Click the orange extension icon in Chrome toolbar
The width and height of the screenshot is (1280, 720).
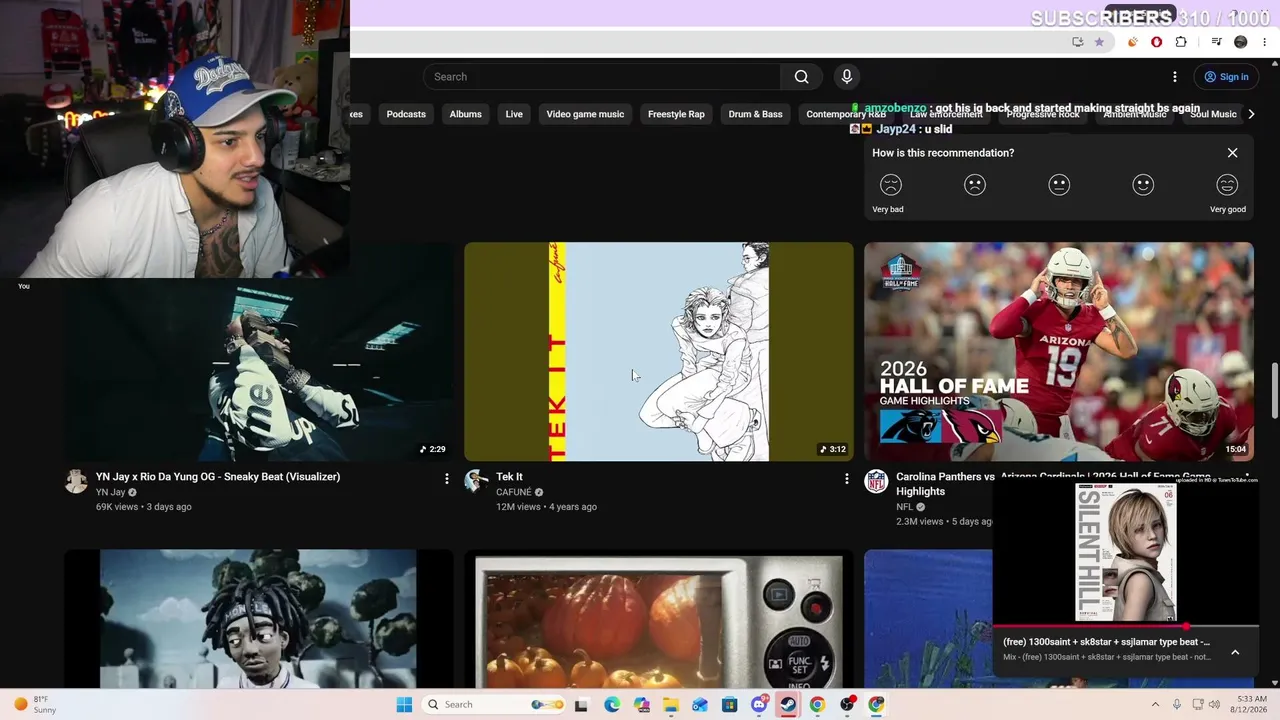coord(1132,42)
